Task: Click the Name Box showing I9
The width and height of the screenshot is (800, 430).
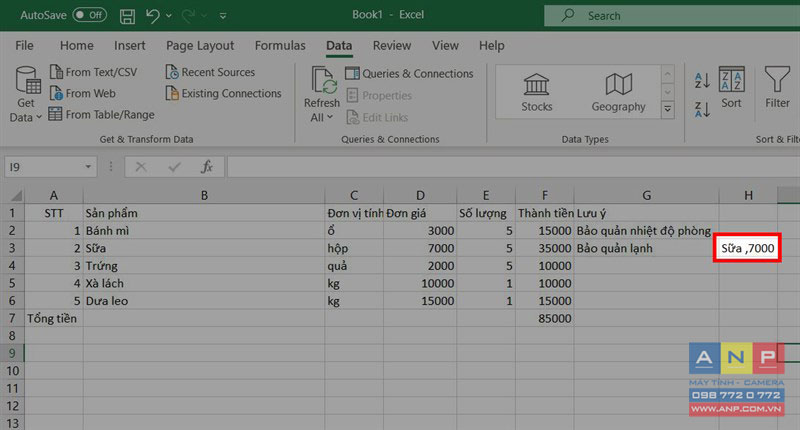Action: point(43,167)
